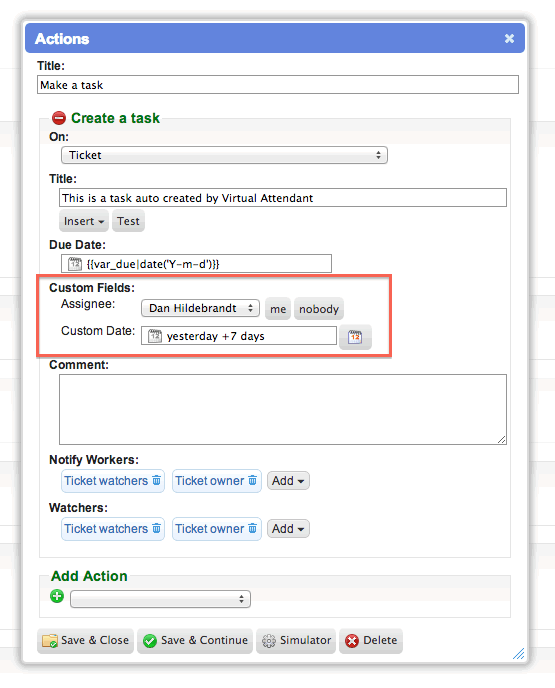Open Add menu under Notify Workers
555x688 pixels.
288,481
